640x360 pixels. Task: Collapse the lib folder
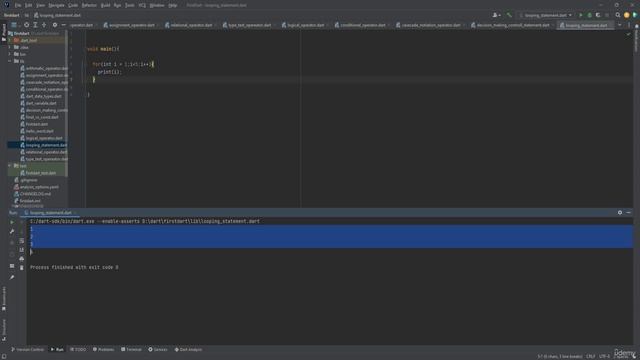point(10,61)
